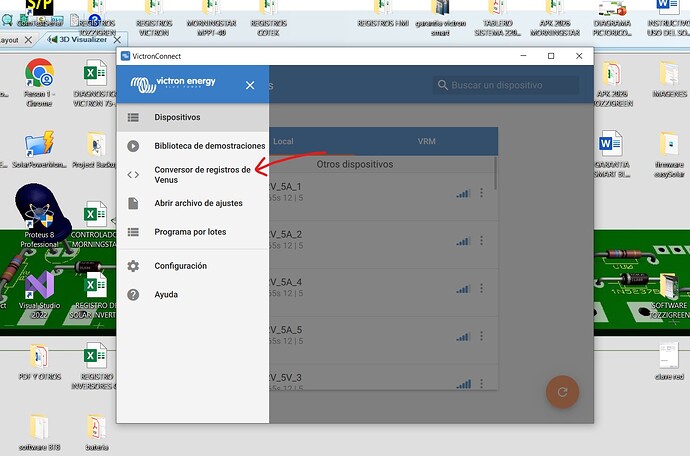Viewport: 690px width, 456px height.
Task: Click the Buscar un dispositivo search field
Action: click(506, 85)
